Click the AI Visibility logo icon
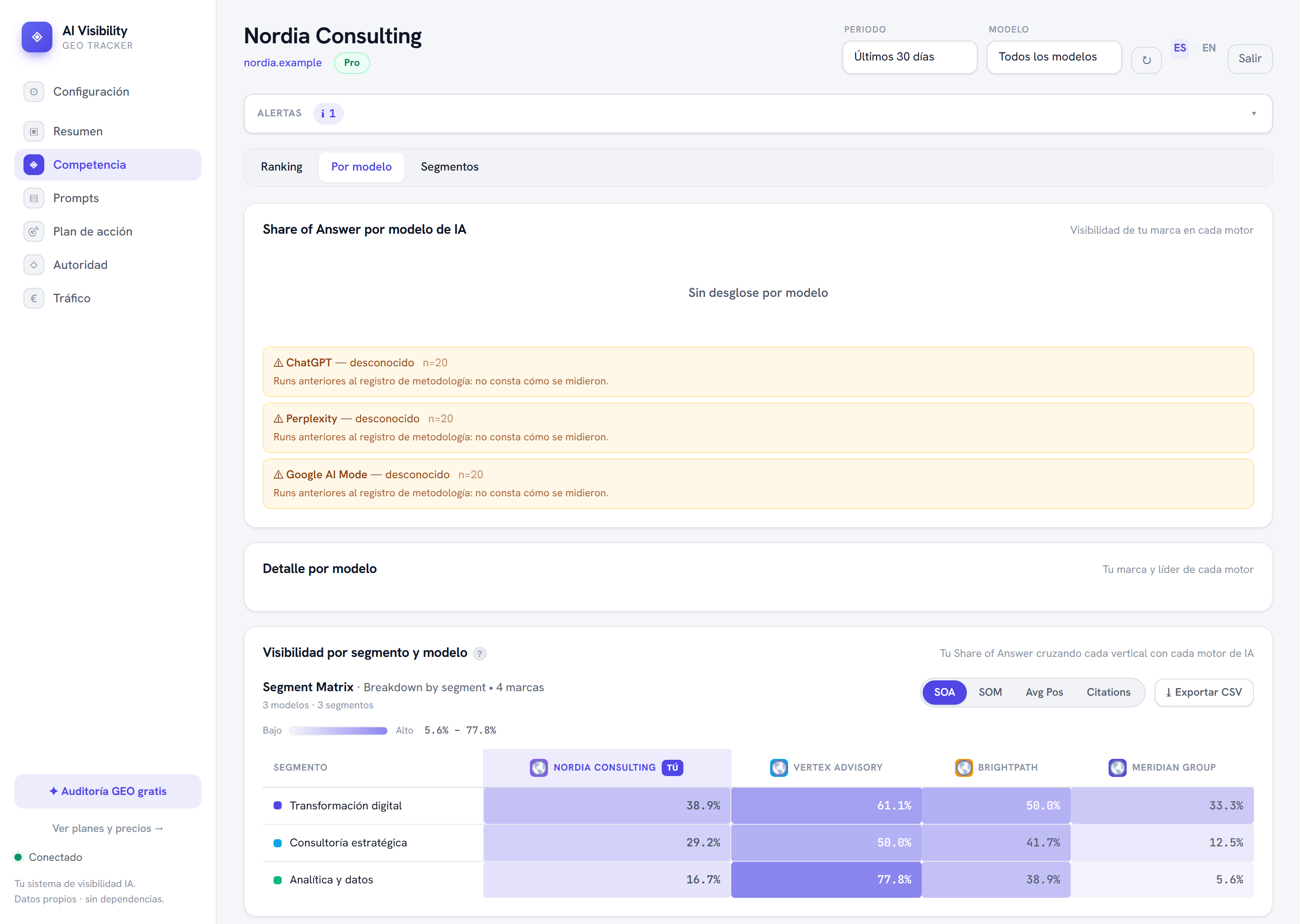Screen dimensions: 1300x924 (37, 37)
